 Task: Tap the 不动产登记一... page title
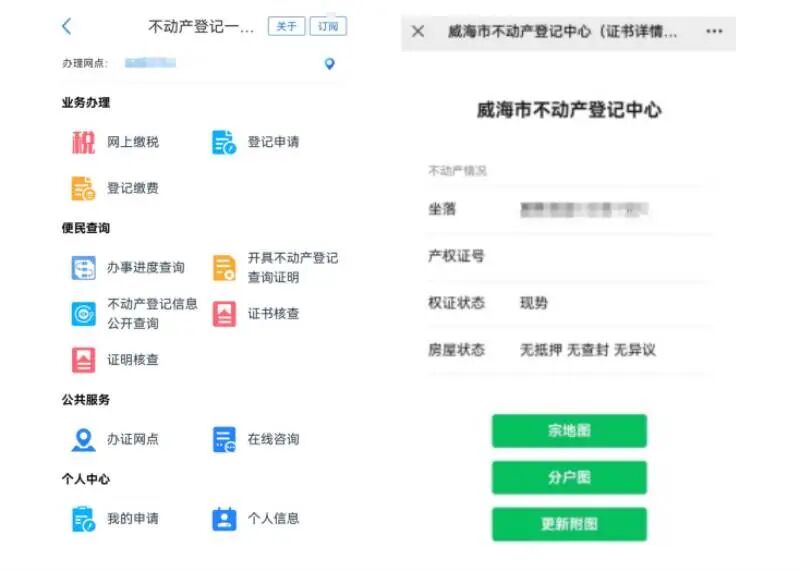click(201, 27)
